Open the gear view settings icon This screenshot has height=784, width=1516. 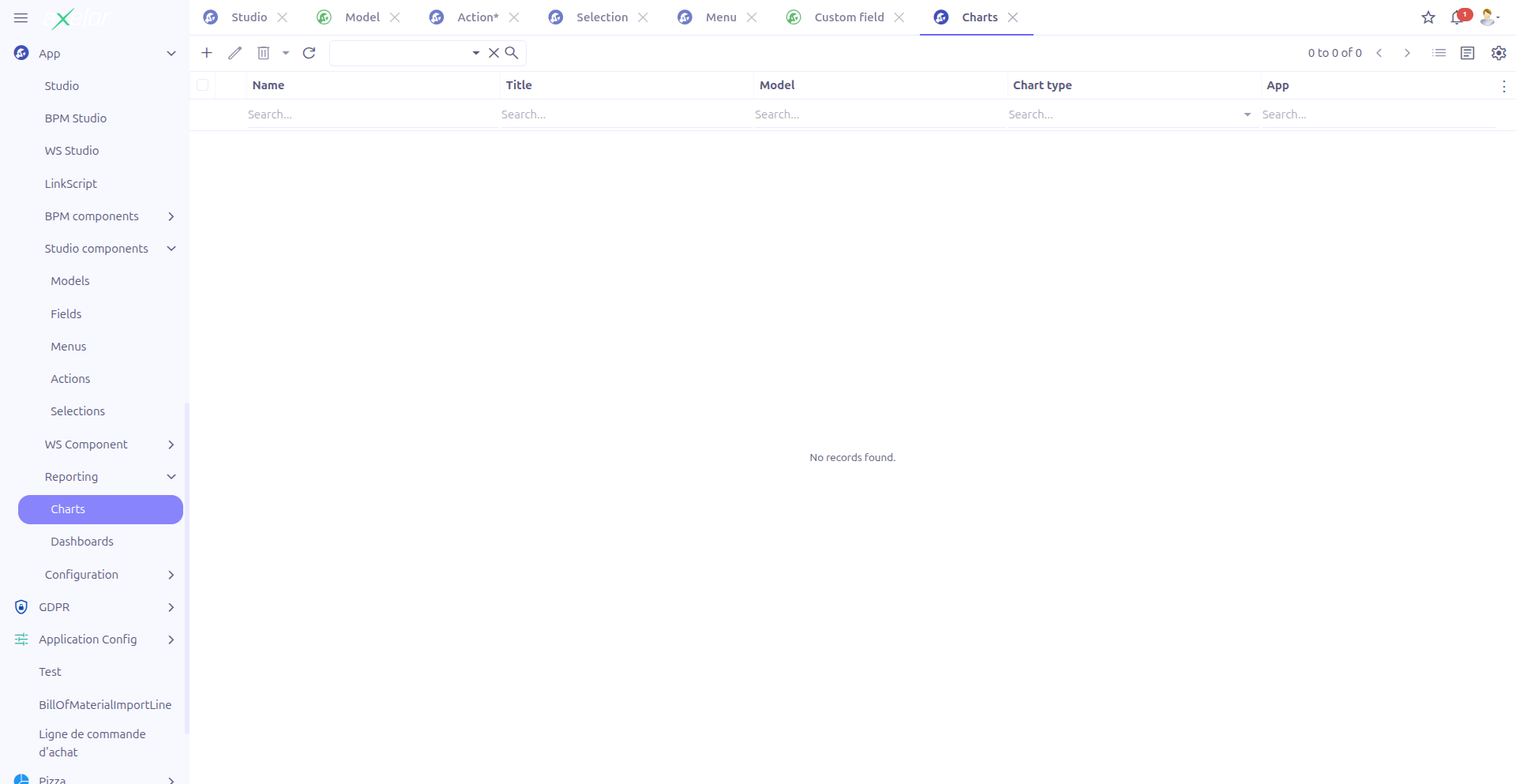click(x=1499, y=53)
